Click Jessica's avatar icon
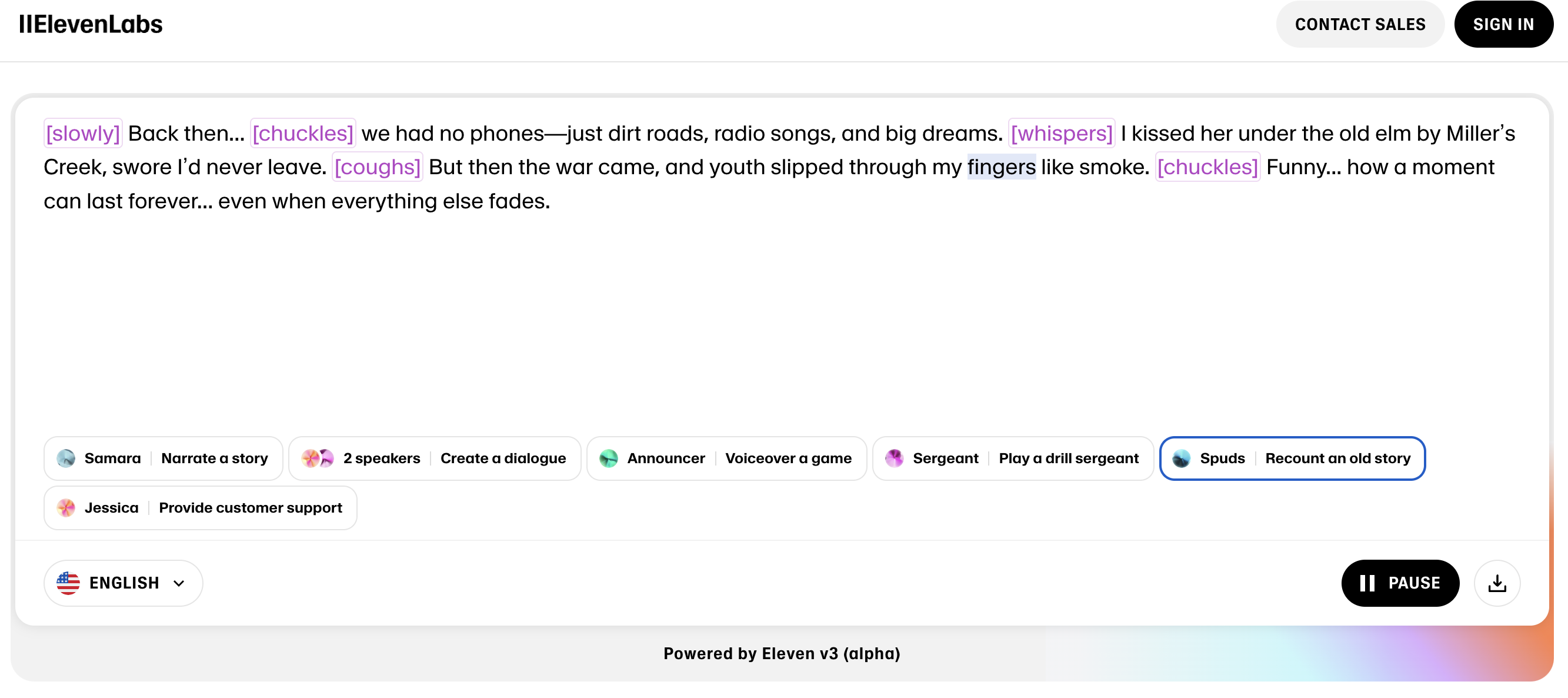This screenshot has width=1568, height=698. pos(66,507)
